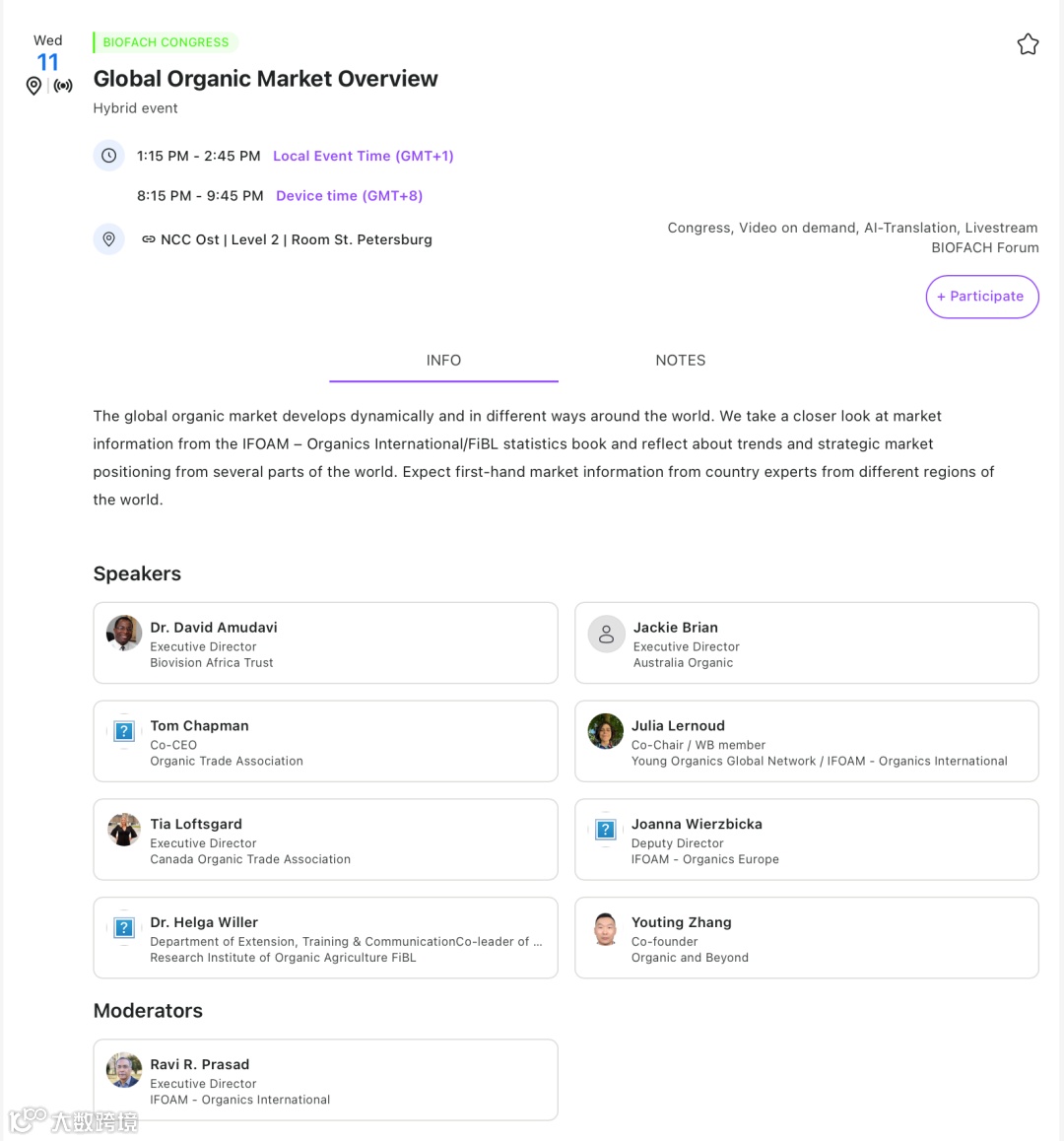Click Organic and Beyond text

[690, 958]
